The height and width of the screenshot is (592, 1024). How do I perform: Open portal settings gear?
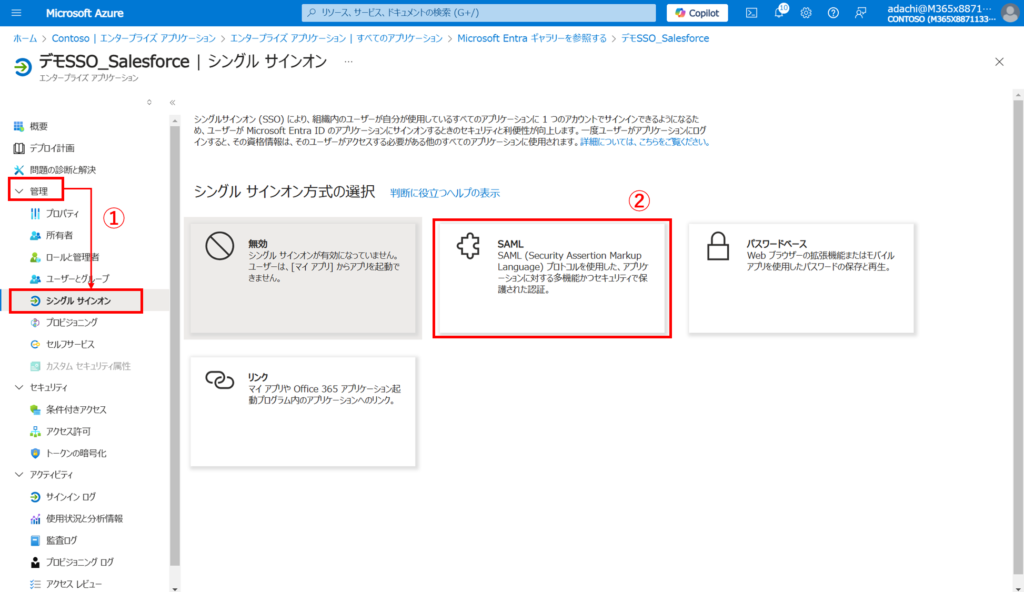(x=806, y=12)
